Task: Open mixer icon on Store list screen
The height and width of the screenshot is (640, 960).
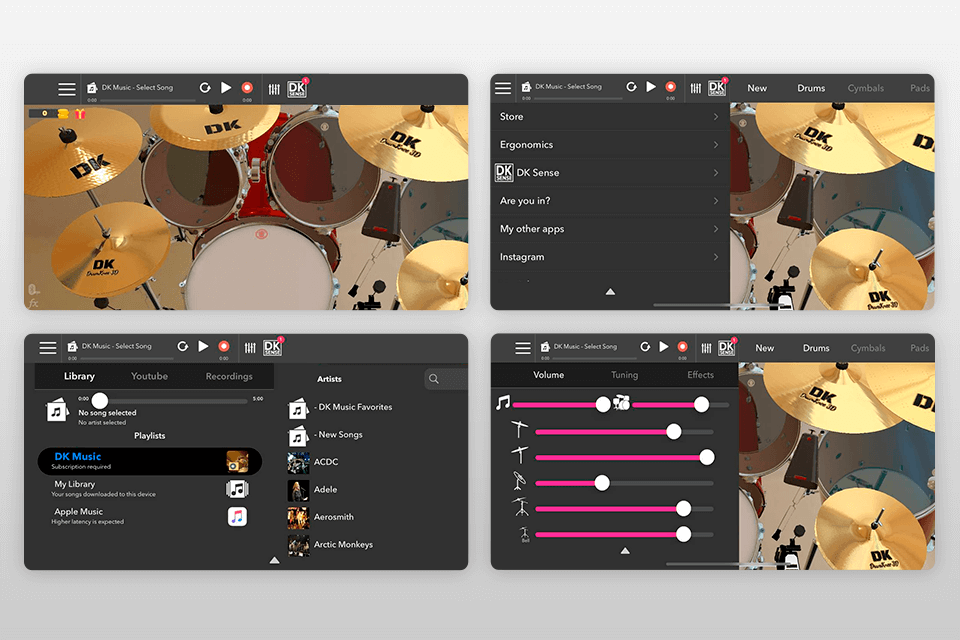Action: coord(696,88)
